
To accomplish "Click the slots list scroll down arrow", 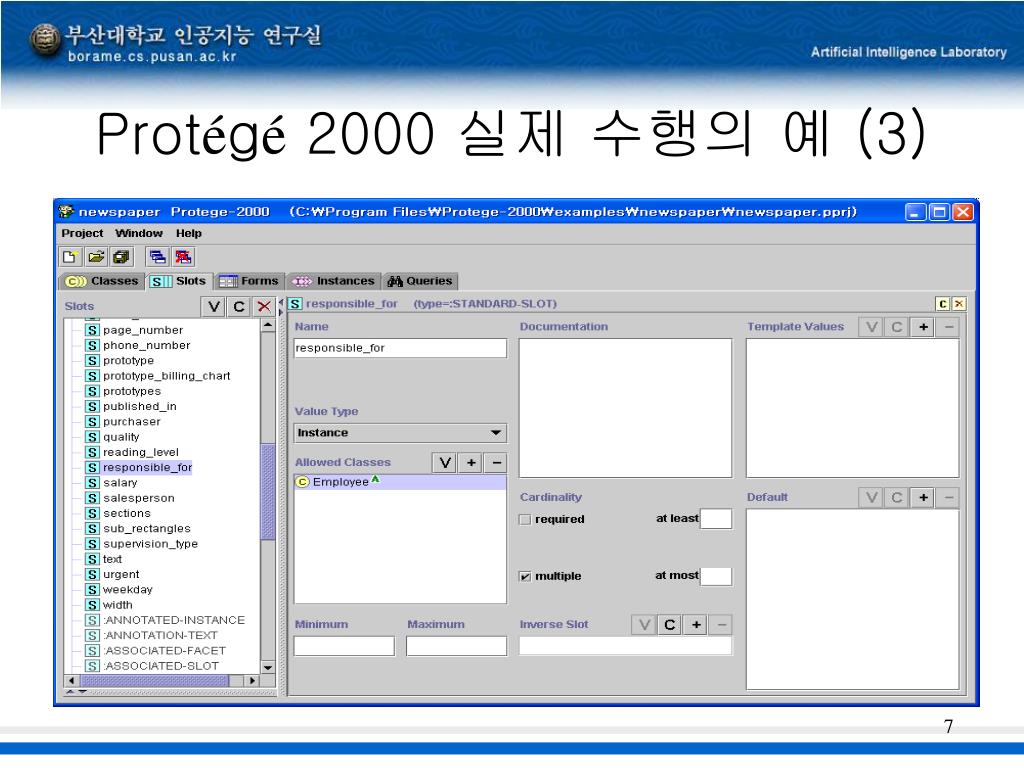I will pos(268,667).
